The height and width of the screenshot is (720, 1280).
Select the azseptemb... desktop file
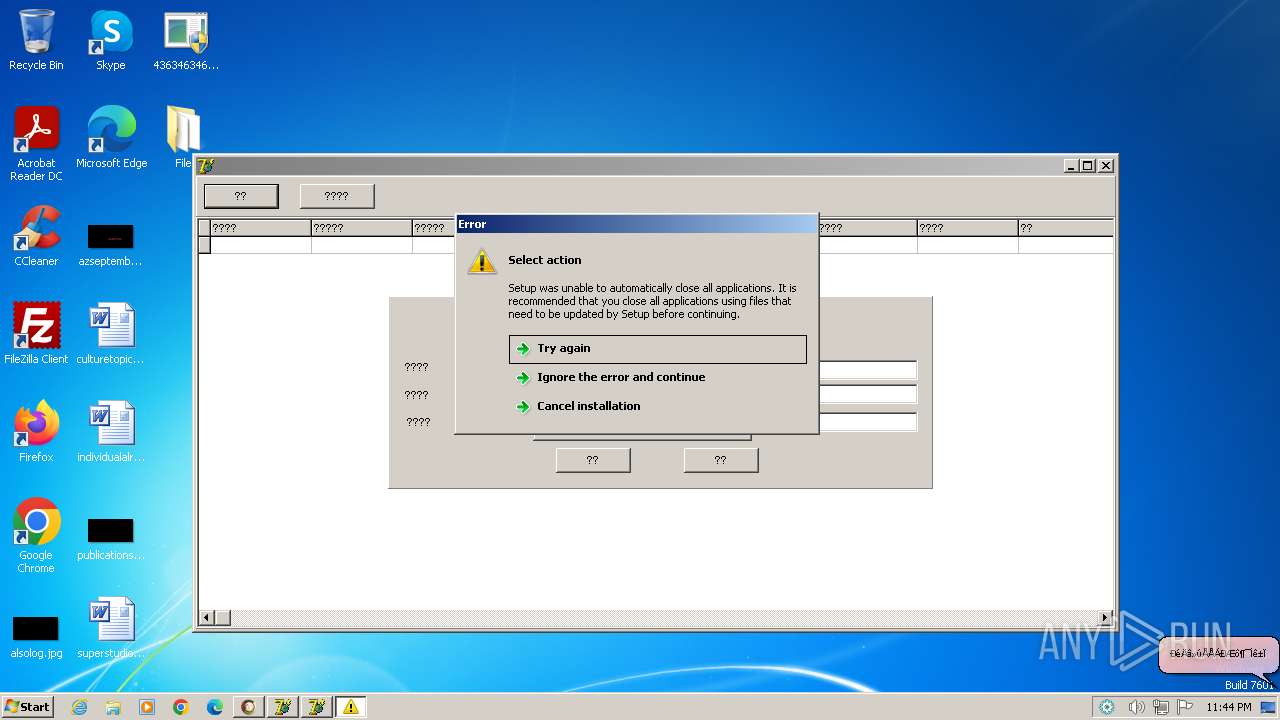pyautogui.click(x=111, y=245)
